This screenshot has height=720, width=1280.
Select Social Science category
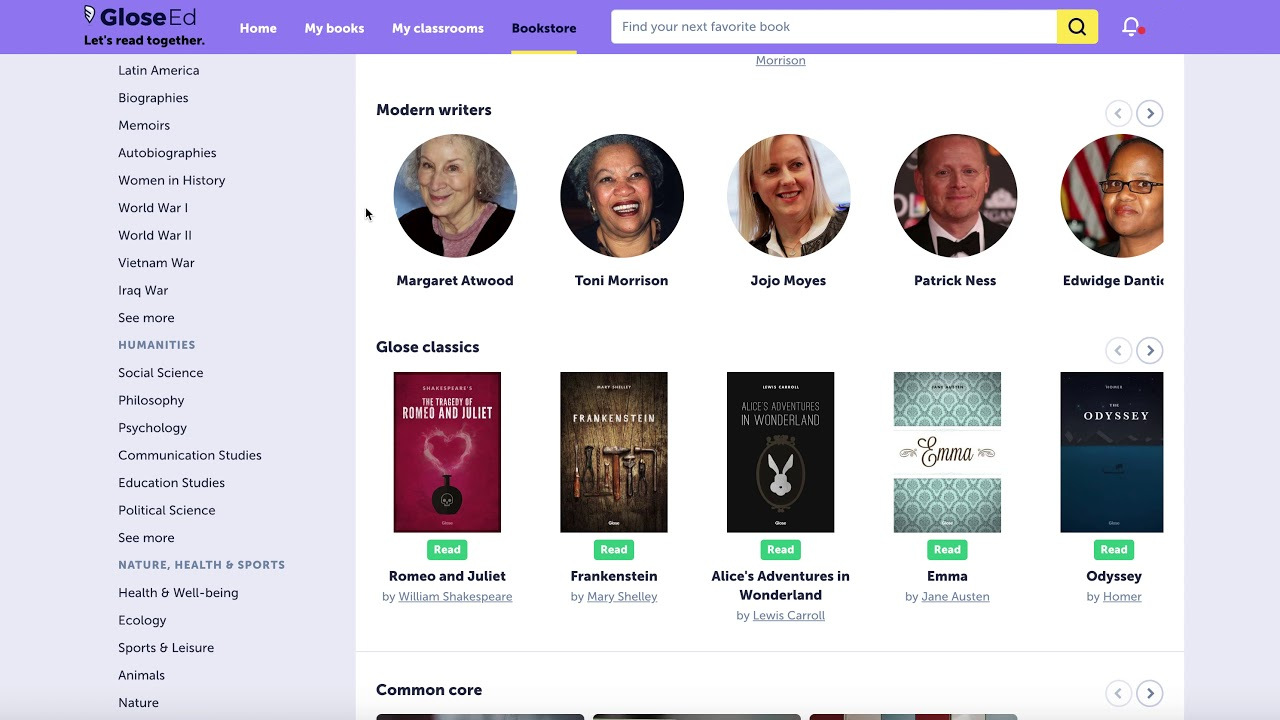tap(161, 373)
